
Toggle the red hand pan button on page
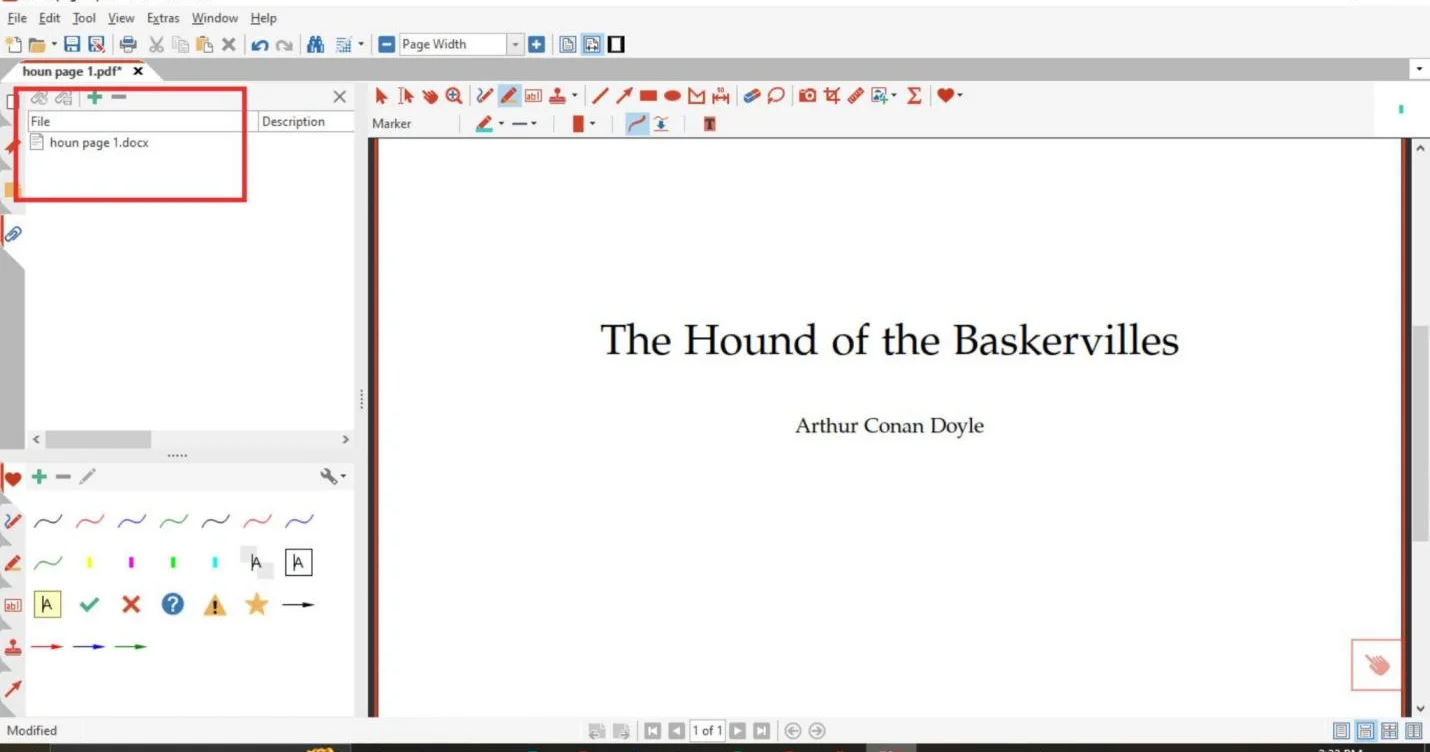(x=1377, y=665)
